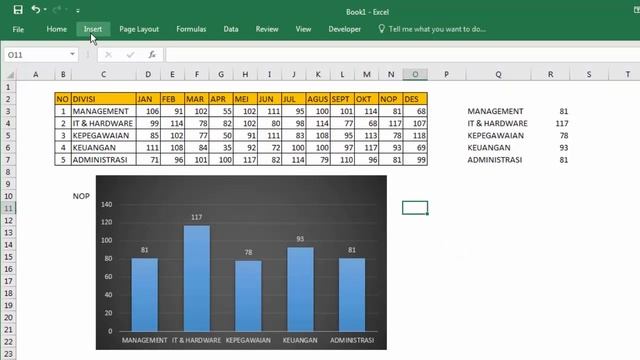Click the 117 data label on chart
Image resolution: width=640 pixels, height=360 pixels.
[x=197, y=217]
